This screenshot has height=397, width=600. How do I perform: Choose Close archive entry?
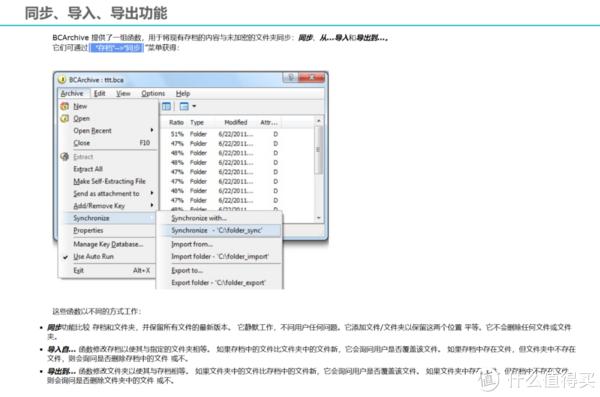(x=108, y=143)
